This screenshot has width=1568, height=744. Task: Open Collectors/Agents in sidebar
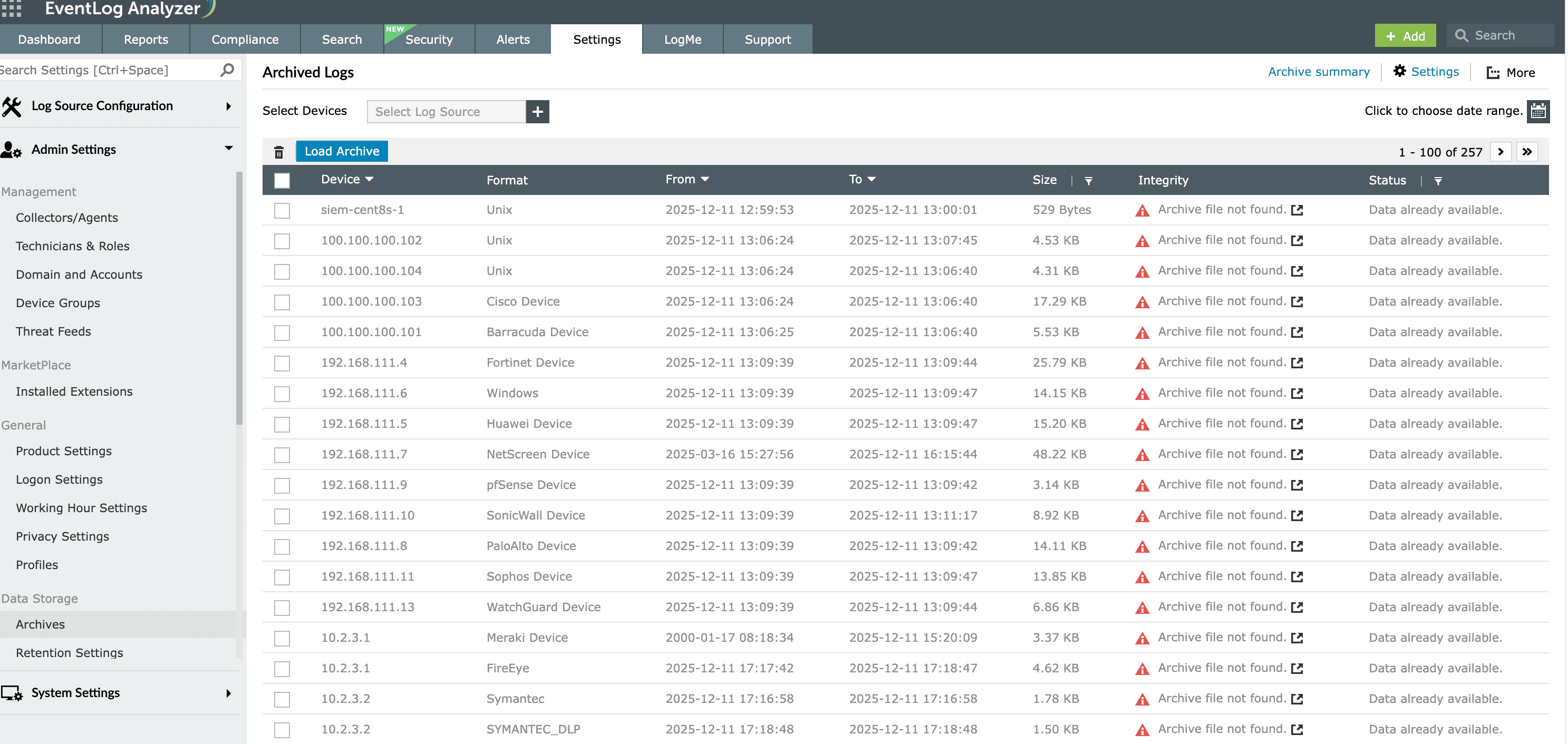coord(67,218)
